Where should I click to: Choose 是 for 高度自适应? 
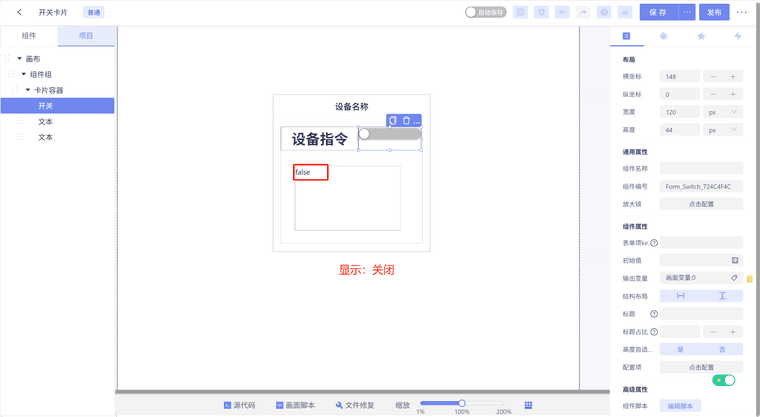point(681,349)
